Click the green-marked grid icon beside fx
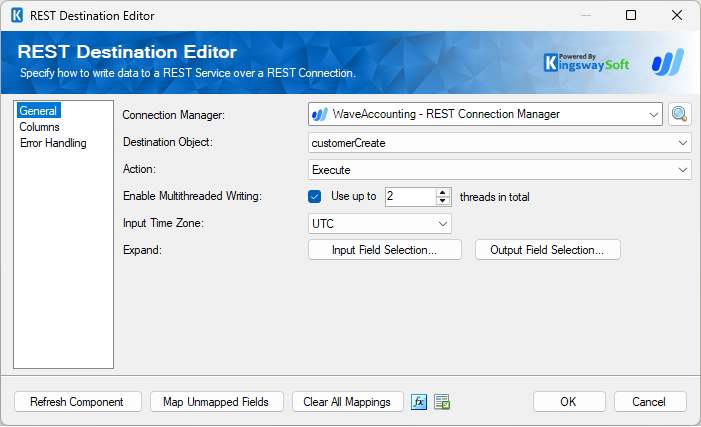This screenshot has width=701, height=427. [442, 402]
